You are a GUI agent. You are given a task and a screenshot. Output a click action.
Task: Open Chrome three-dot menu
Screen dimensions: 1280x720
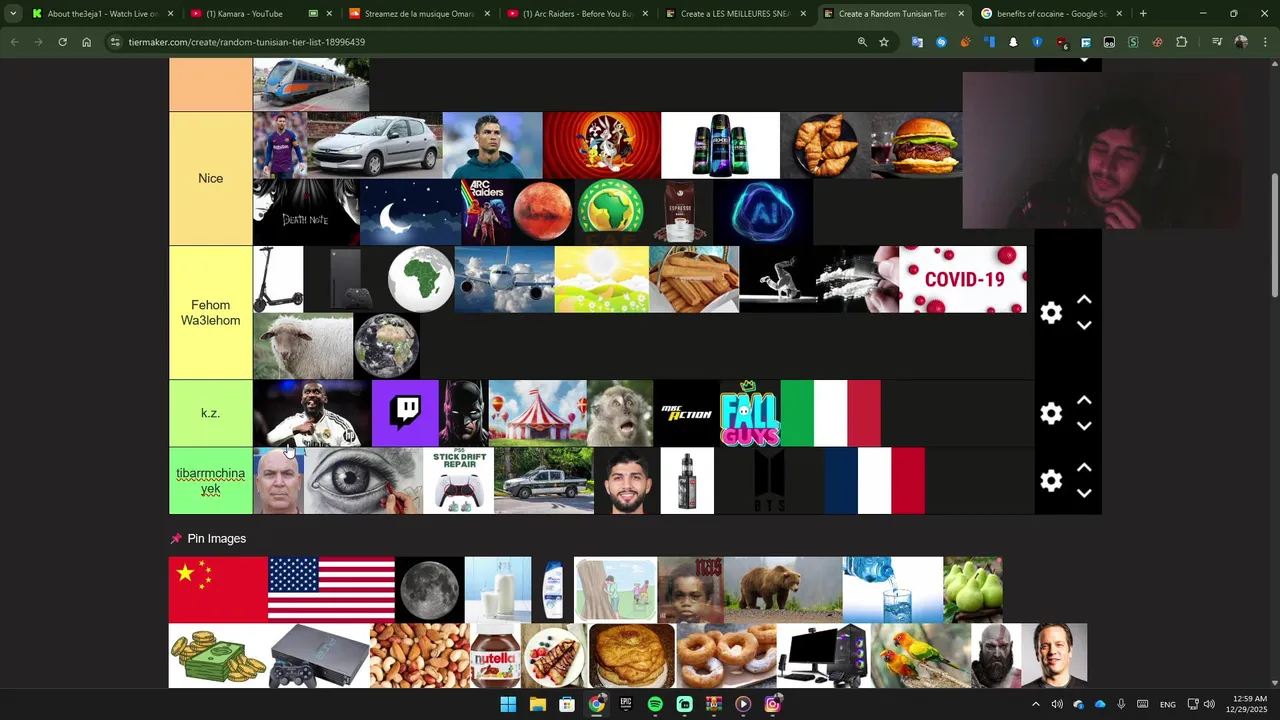(x=1263, y=42)
